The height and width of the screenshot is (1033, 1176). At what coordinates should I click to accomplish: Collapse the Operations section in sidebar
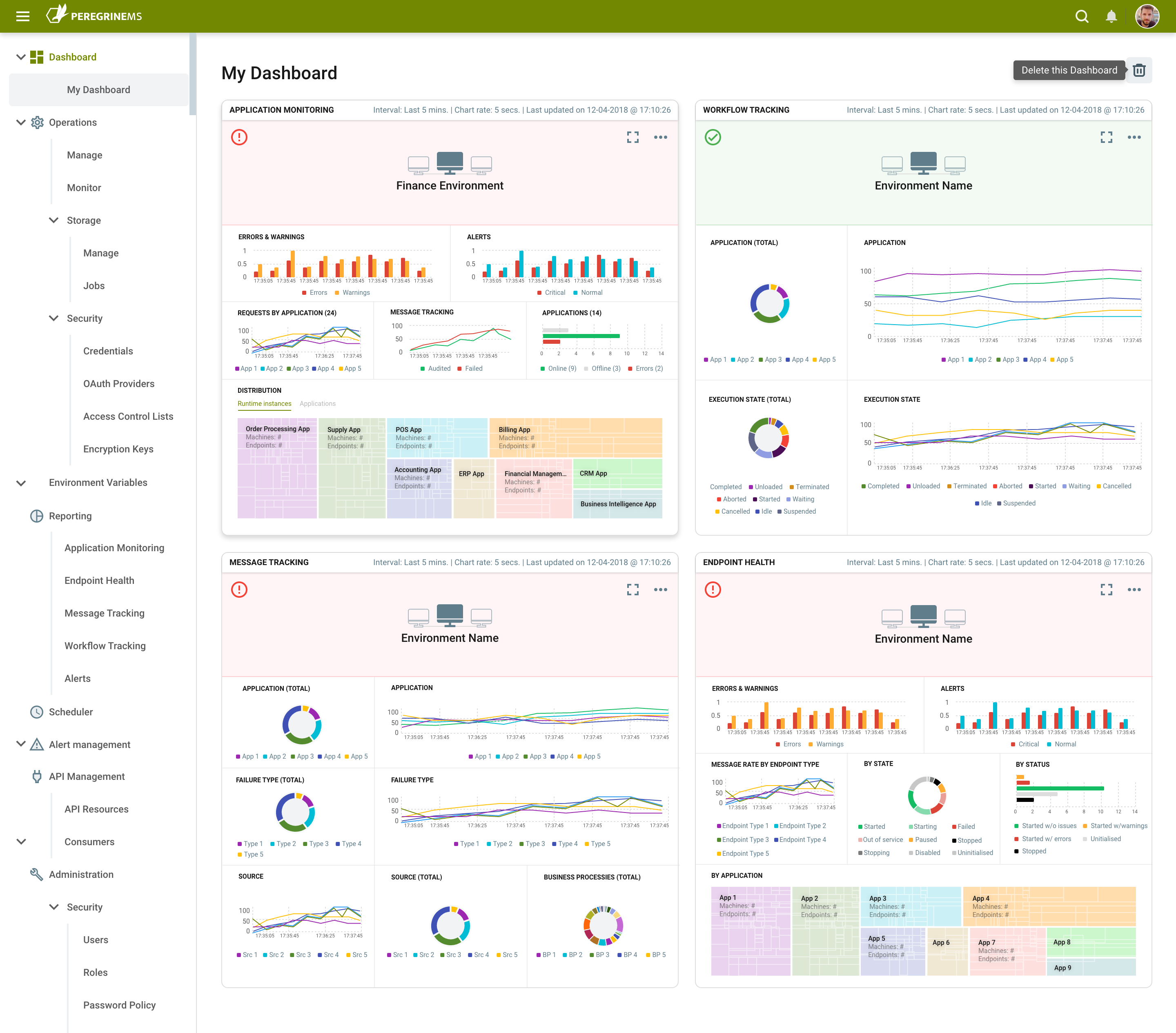tap(21, 122)
